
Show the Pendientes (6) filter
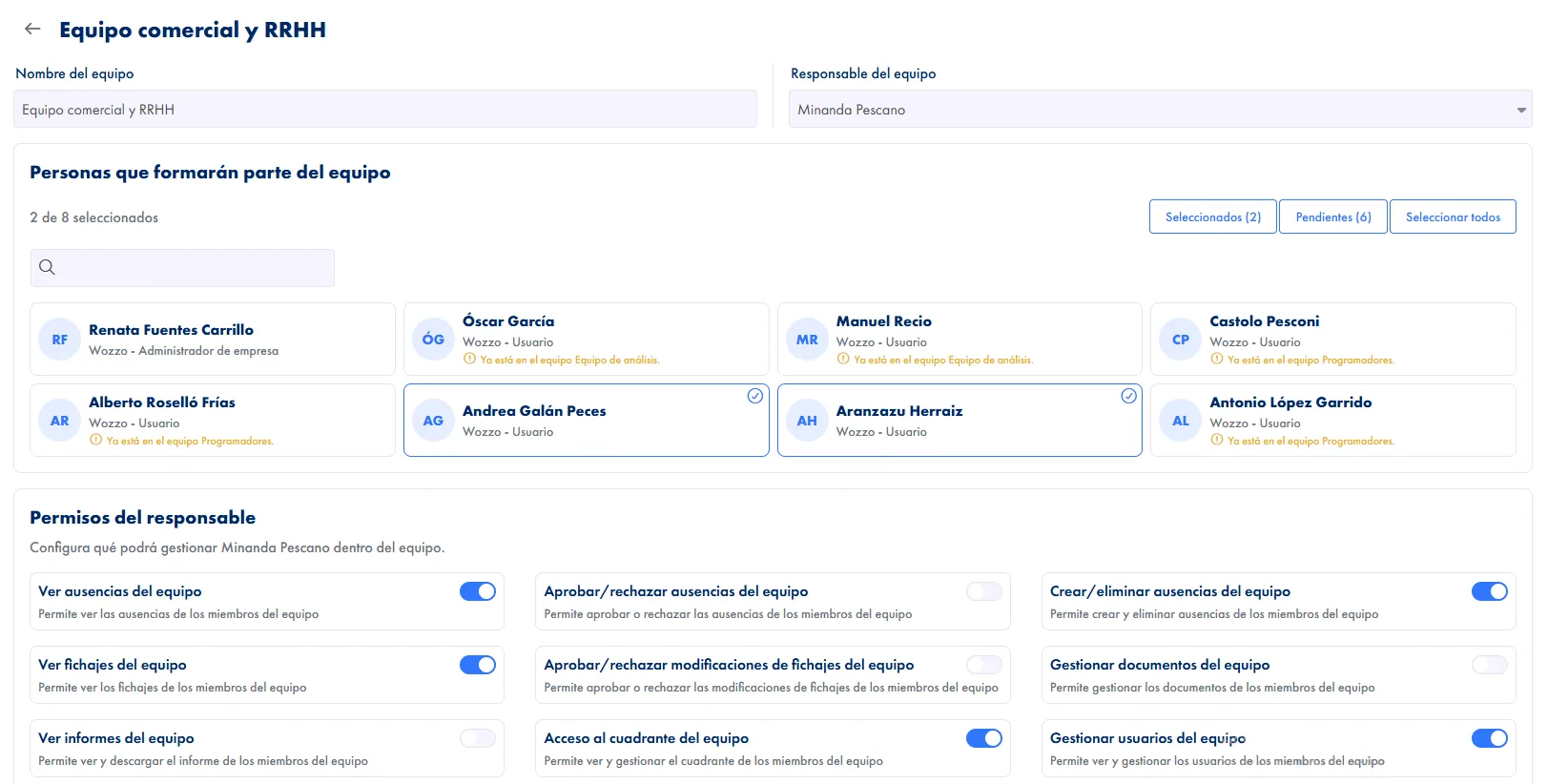pos(1333,217)
